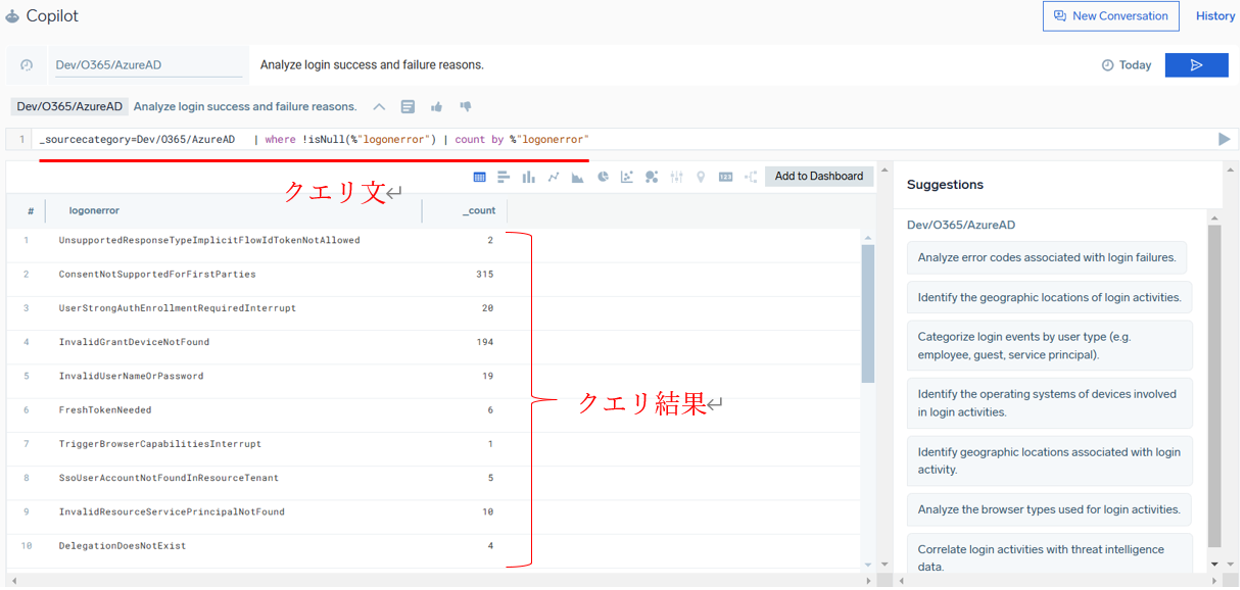Select suggestion 'Correlate login activities with threat intelligence'
Image resolution: width=1240 pixels, height=590 pixels.
click(x=1049, y=554)
